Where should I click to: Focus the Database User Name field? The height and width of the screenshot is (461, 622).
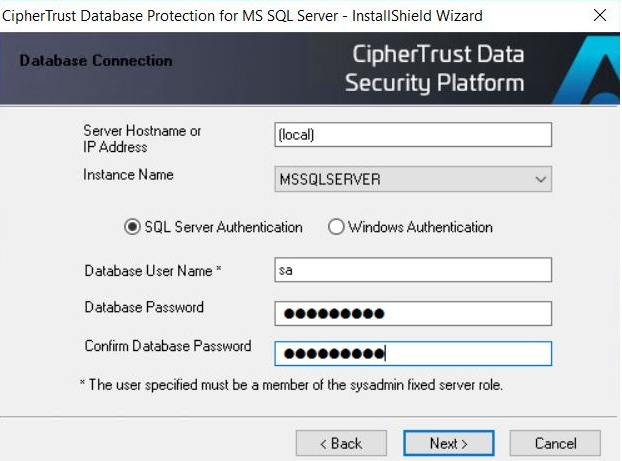tap(413, 270)
